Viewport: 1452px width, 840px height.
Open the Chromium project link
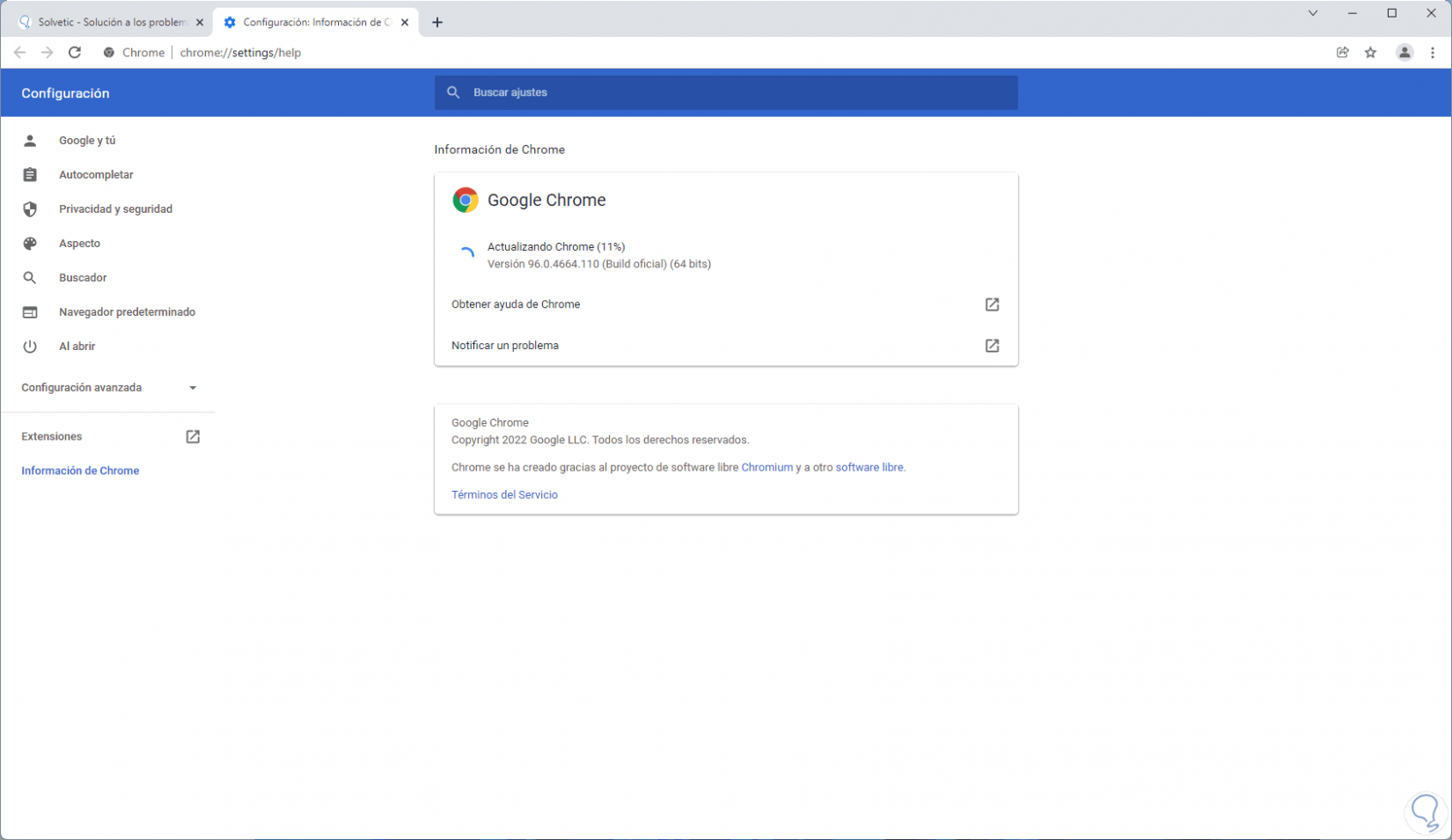[x=766, y=468]
